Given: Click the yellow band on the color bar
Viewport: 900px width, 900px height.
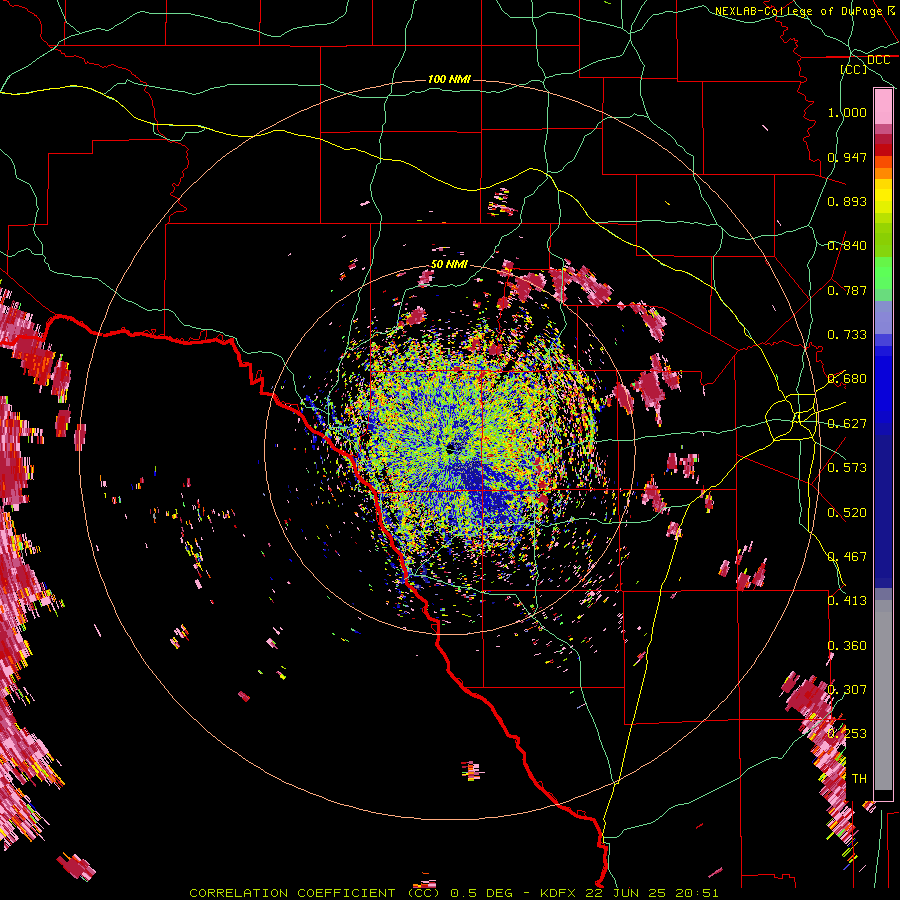Looking at the screenshot, I should [x=883, y=196].
